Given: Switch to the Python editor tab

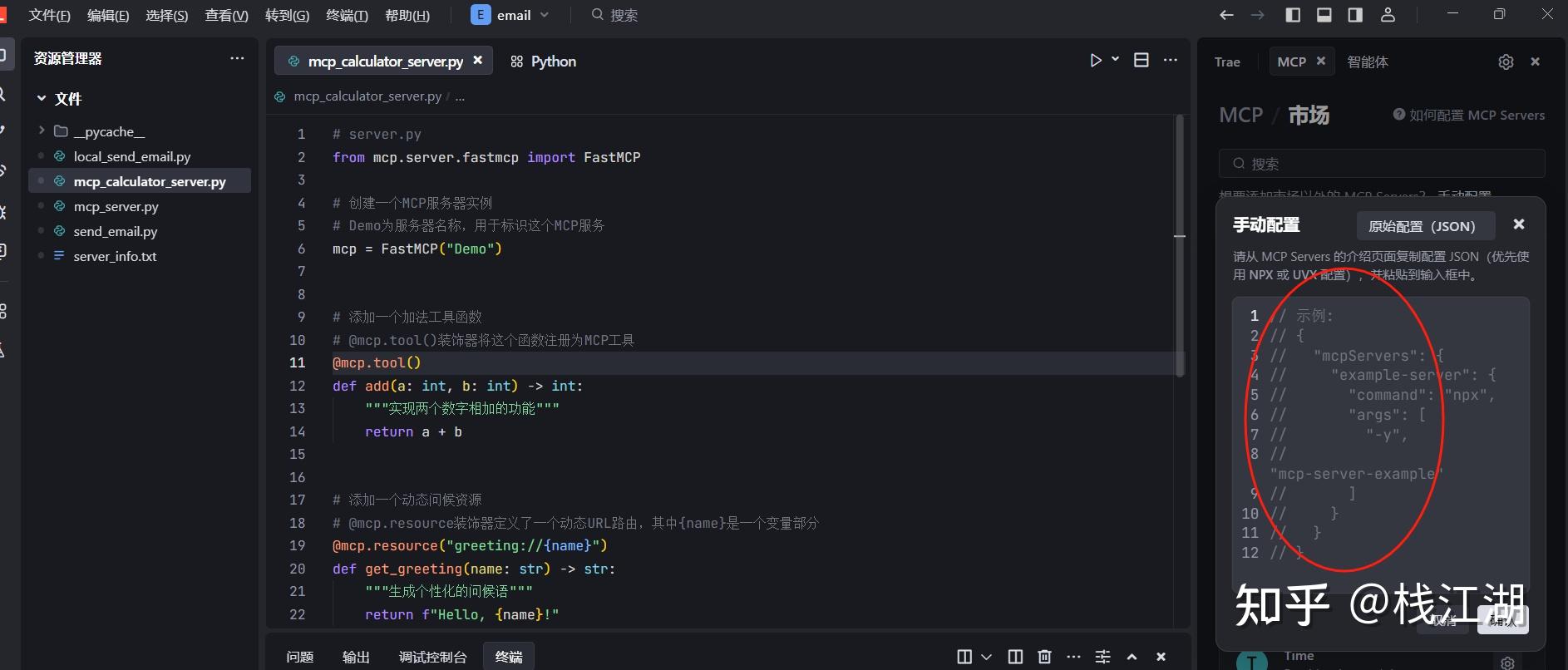Looking at the screenshot, I should pyautogui.click(x=543, y=61).
